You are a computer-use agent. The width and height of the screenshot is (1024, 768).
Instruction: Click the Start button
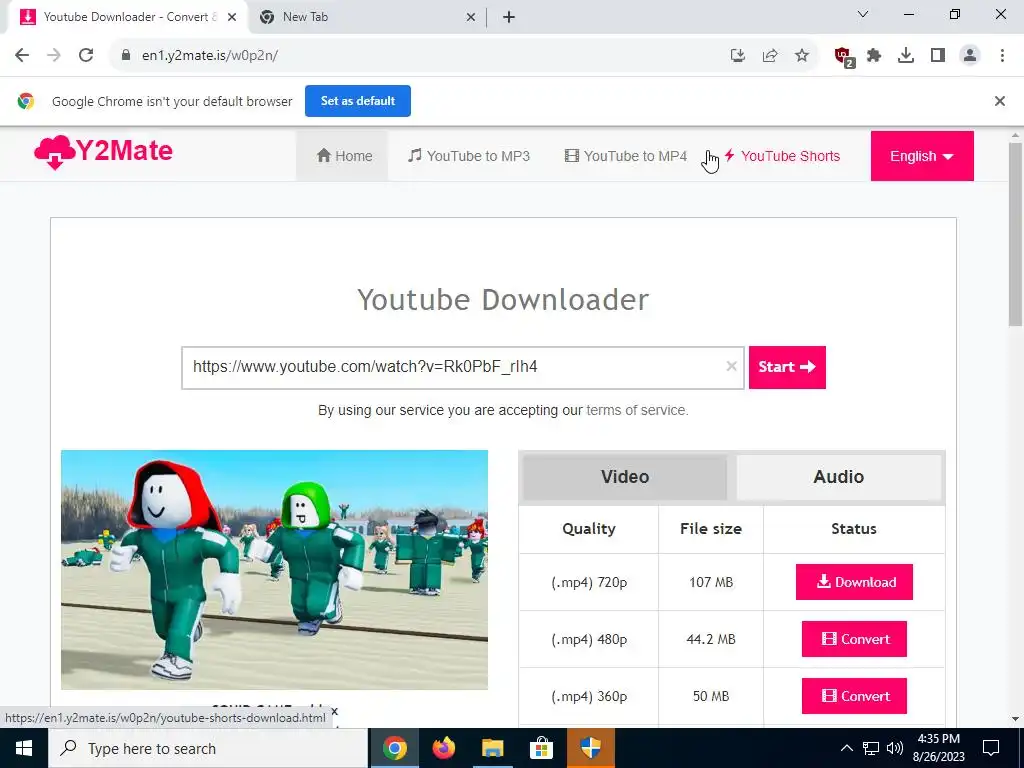click(787, 367)
